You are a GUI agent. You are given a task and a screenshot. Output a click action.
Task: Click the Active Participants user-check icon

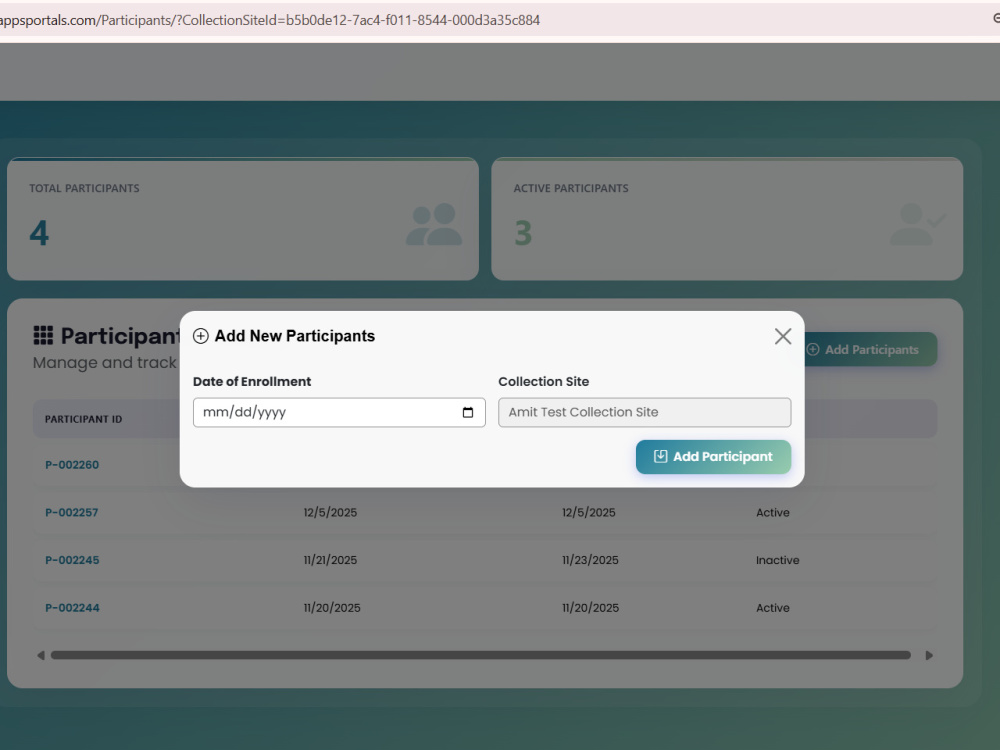tap(917, 224)
